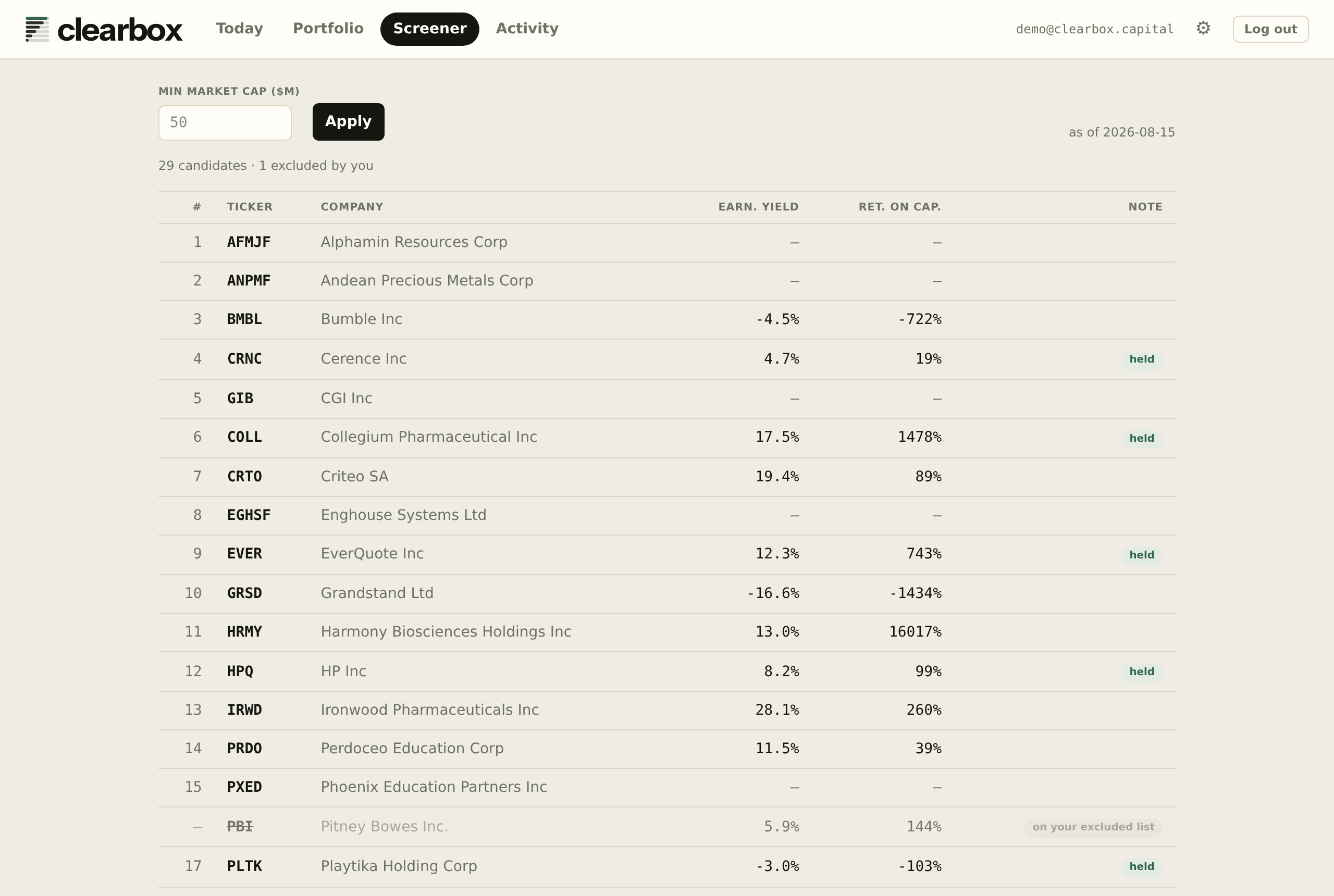Click the clearbox logo icon
Image resolution: width=1334 pixels, height=896 pixels.
pos(37,29)
